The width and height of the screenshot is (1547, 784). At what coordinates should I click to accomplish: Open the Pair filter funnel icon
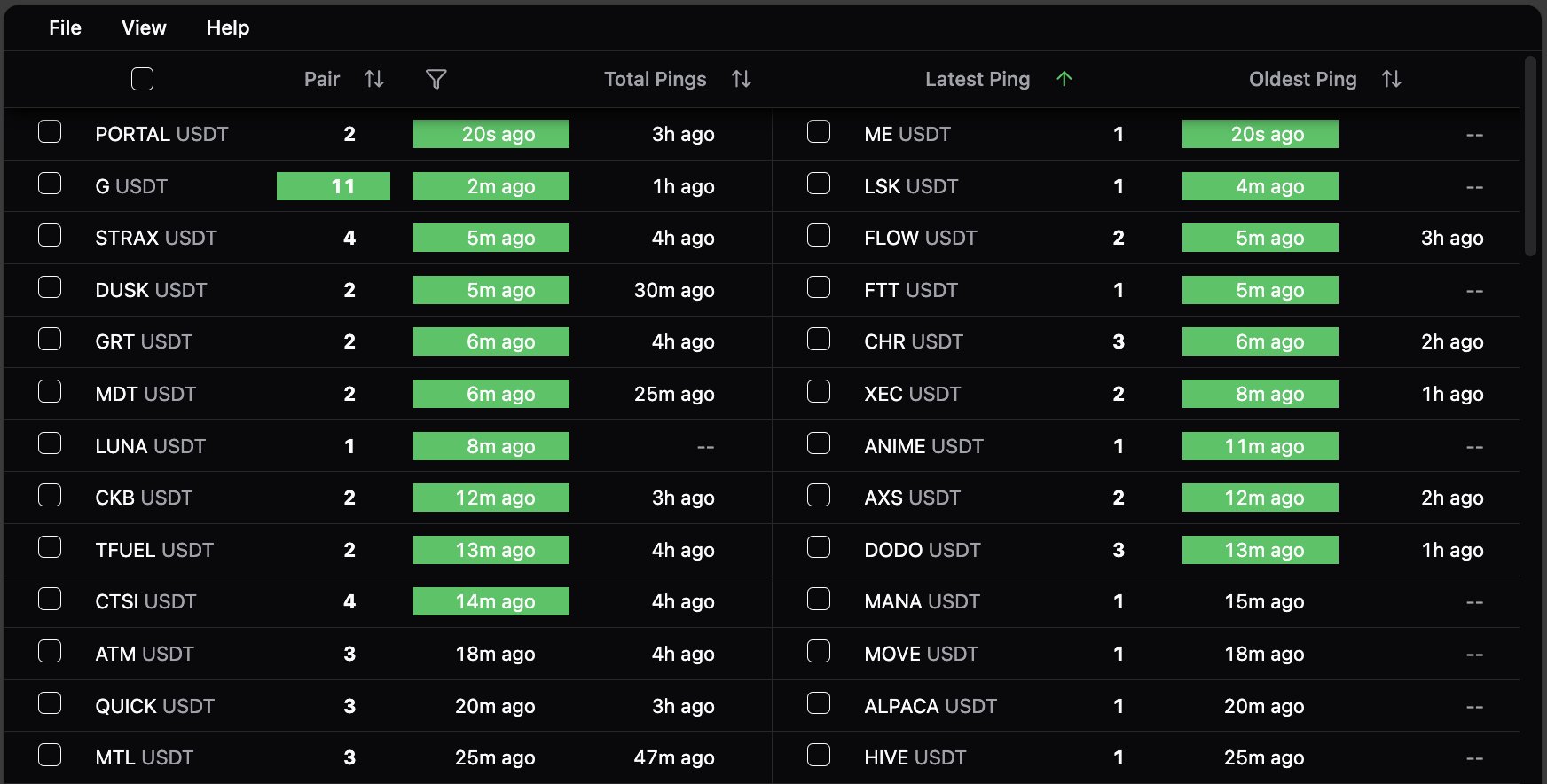tap(436, 80)
